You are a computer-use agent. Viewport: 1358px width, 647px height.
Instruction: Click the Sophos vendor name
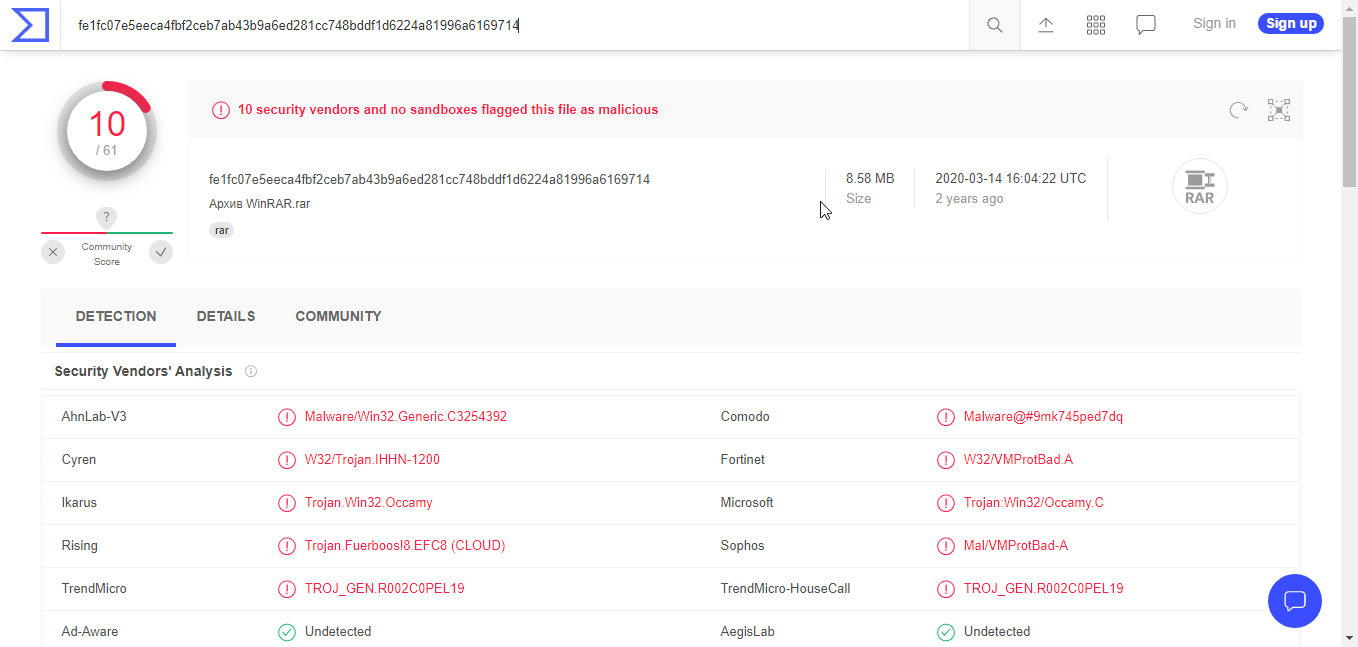click(x=743, y=546)
